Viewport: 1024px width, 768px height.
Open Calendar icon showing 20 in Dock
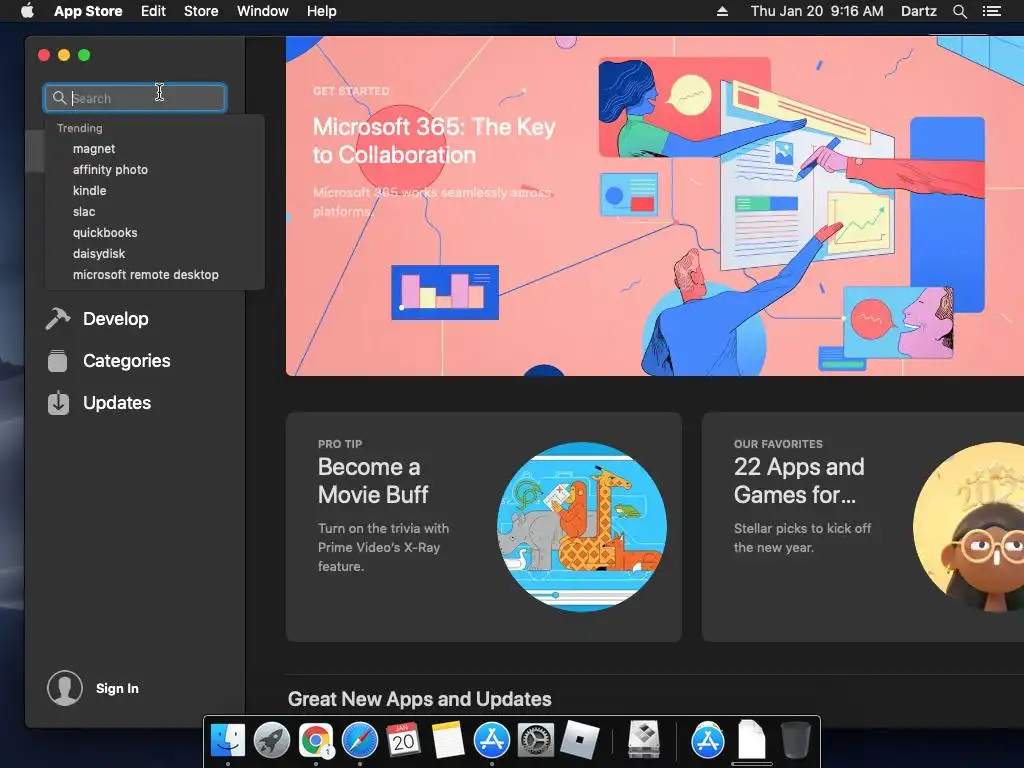tap(404, 740)
